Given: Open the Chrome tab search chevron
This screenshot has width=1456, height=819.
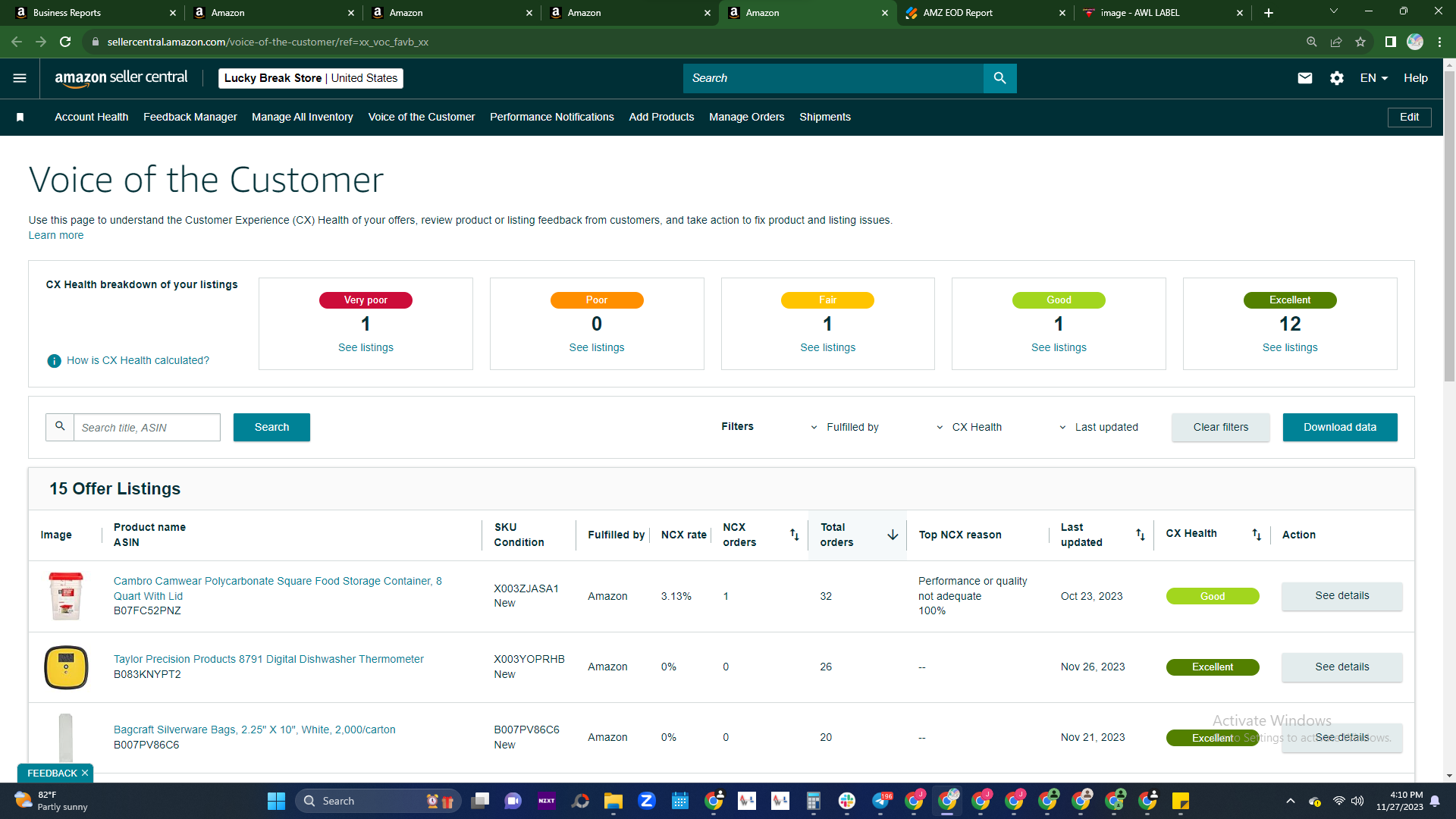Looking at the screenshot, I should tap(1333, 11).
